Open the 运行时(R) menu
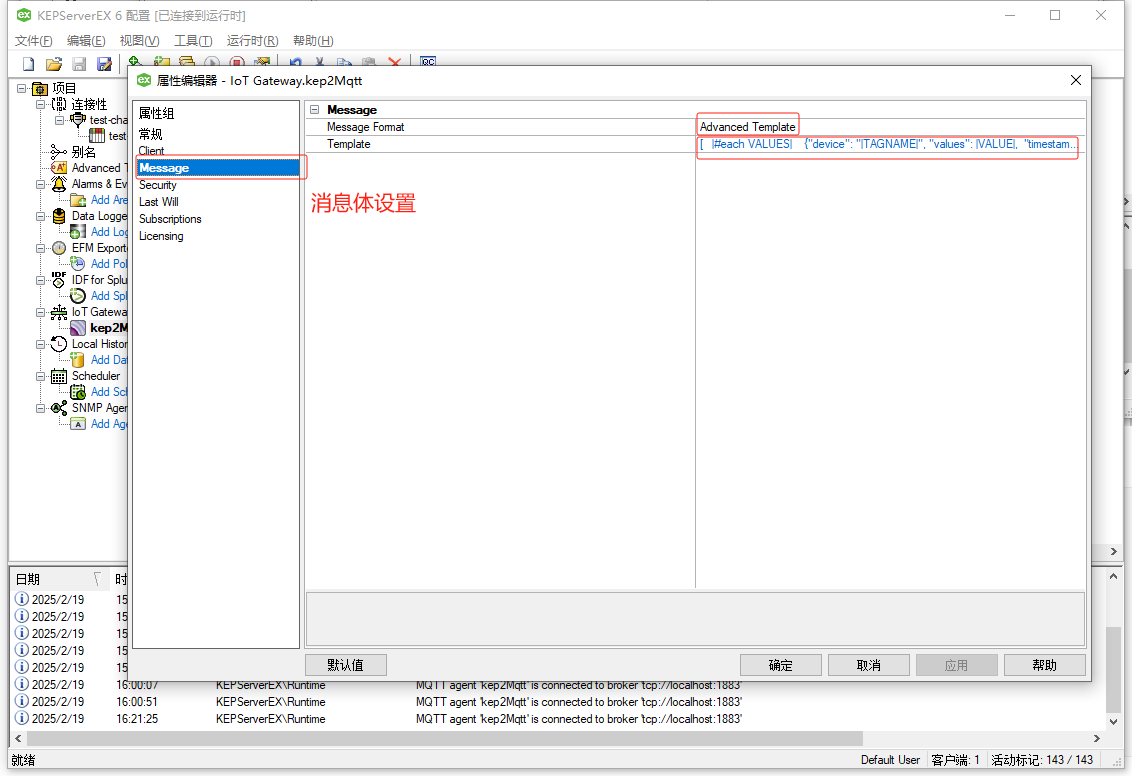 (252, 40)
